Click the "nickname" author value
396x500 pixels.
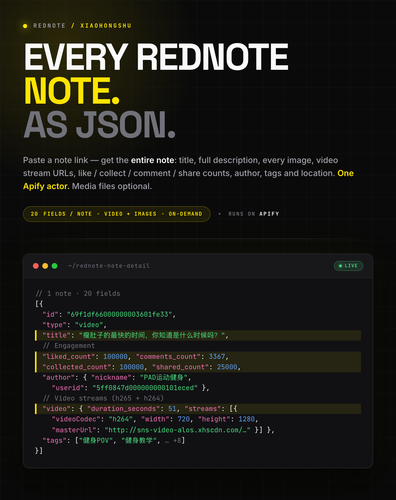pyautogui.click(x=164, y=377)
